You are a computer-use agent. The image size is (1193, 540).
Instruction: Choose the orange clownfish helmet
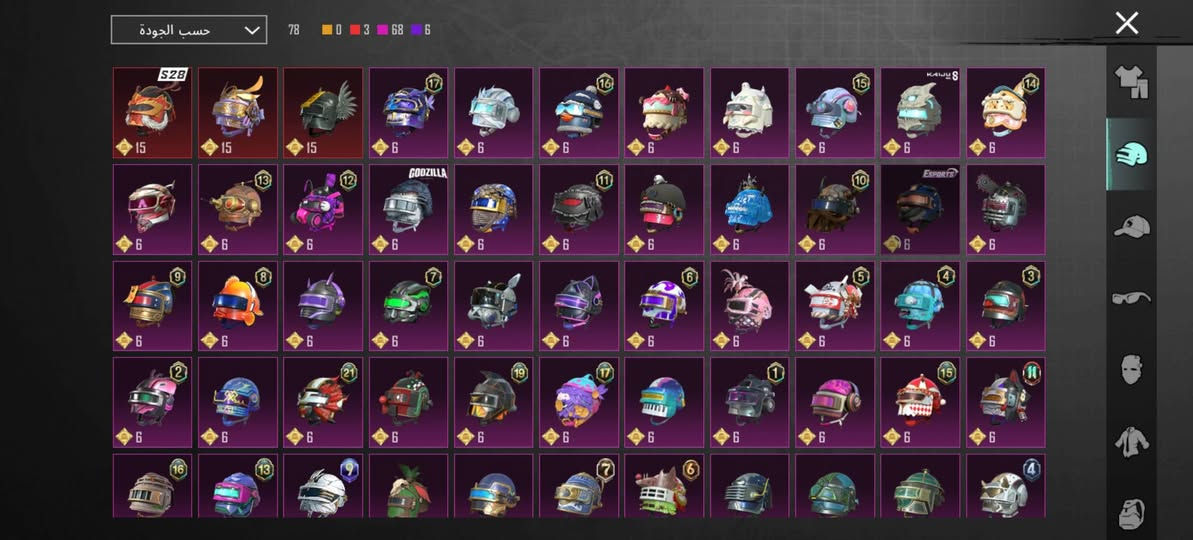(237, 306)
